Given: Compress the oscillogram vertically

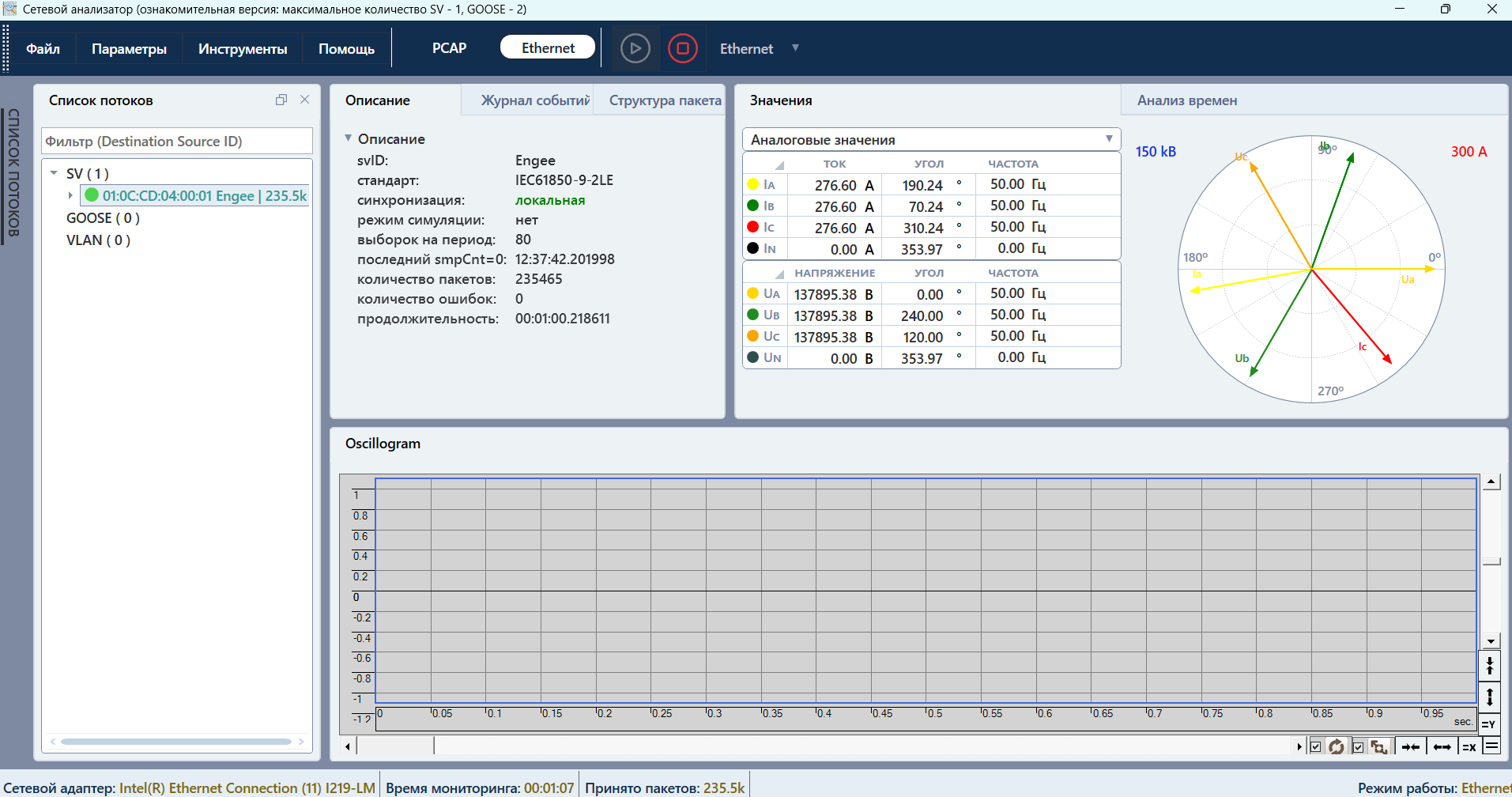Looking at the screenshot, I should pos(1489,665).
